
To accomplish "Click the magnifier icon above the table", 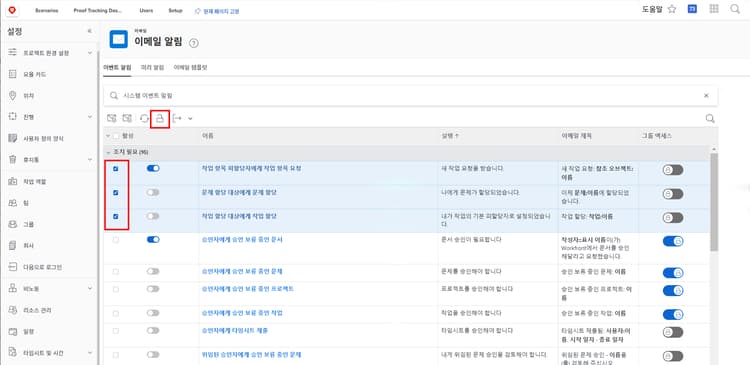I will click(x=710, y=118).
